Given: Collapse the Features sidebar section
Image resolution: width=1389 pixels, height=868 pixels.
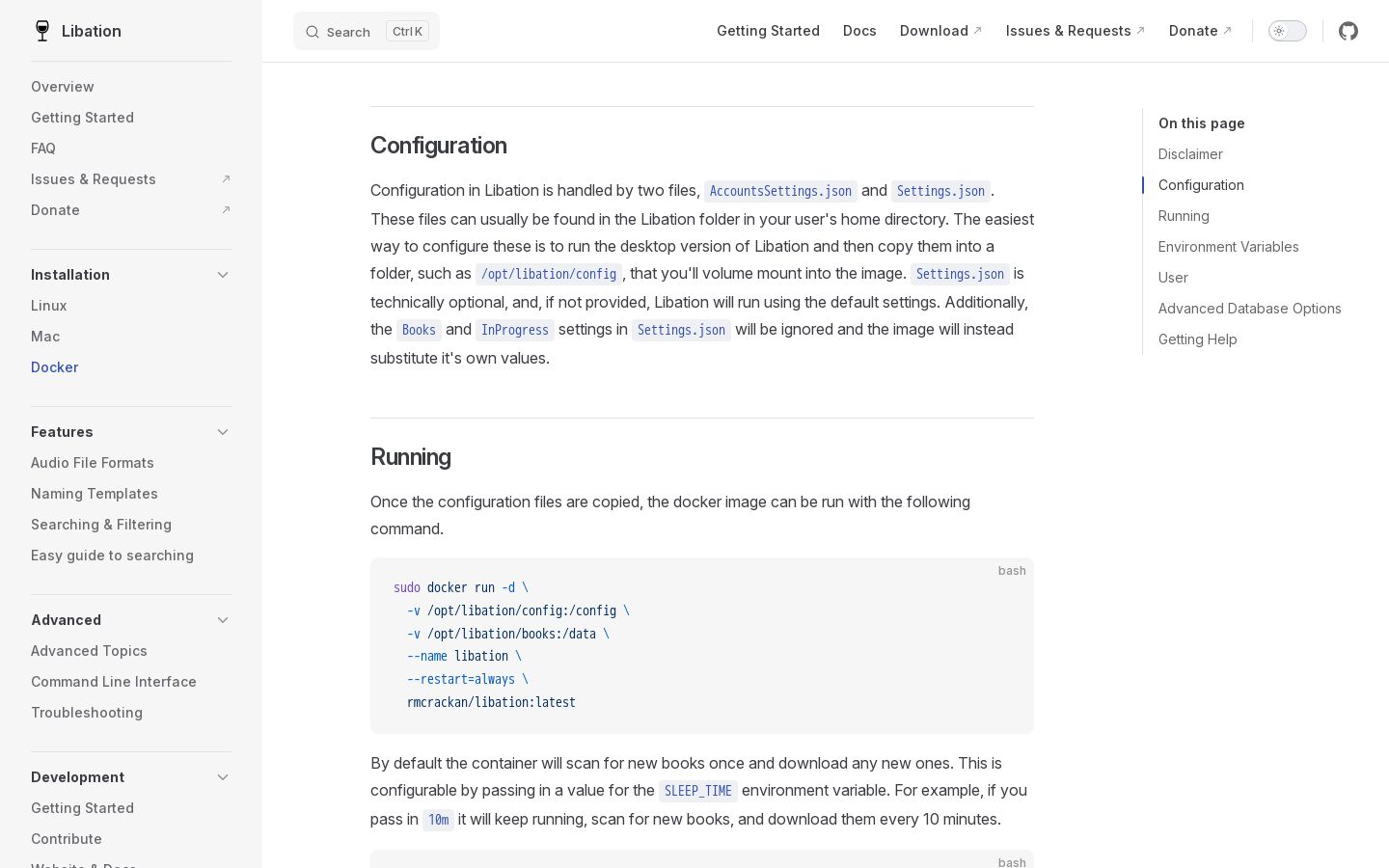Looking at the screenshot, I should click(x=223, y=432).
